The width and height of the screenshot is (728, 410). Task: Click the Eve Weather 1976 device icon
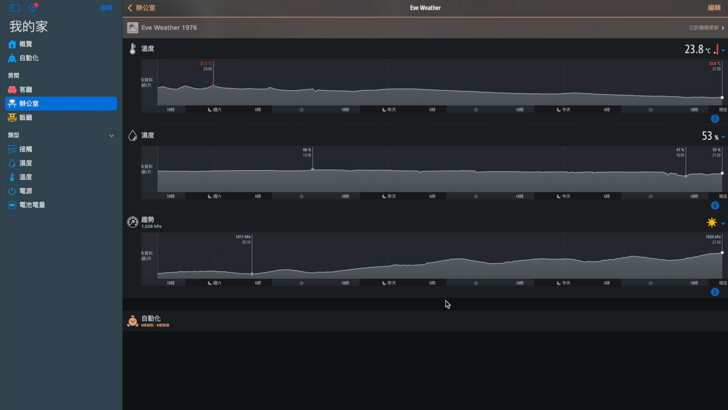tap(133, 28)
